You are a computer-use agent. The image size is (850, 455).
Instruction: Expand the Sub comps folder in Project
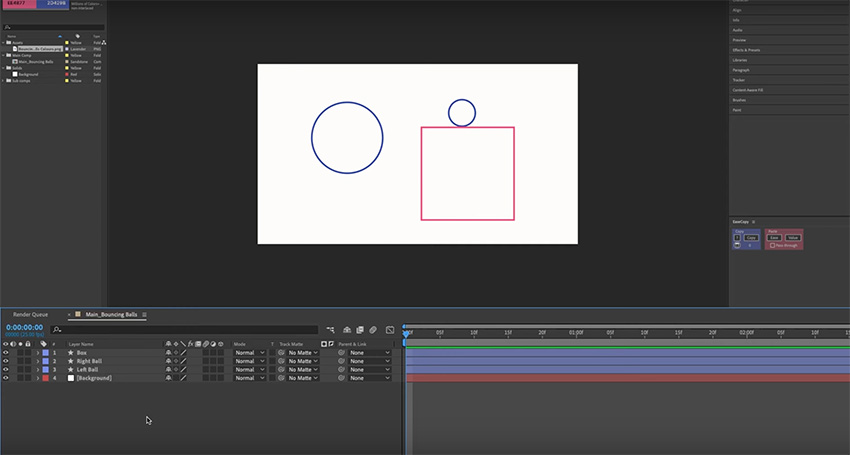(3, 80)
